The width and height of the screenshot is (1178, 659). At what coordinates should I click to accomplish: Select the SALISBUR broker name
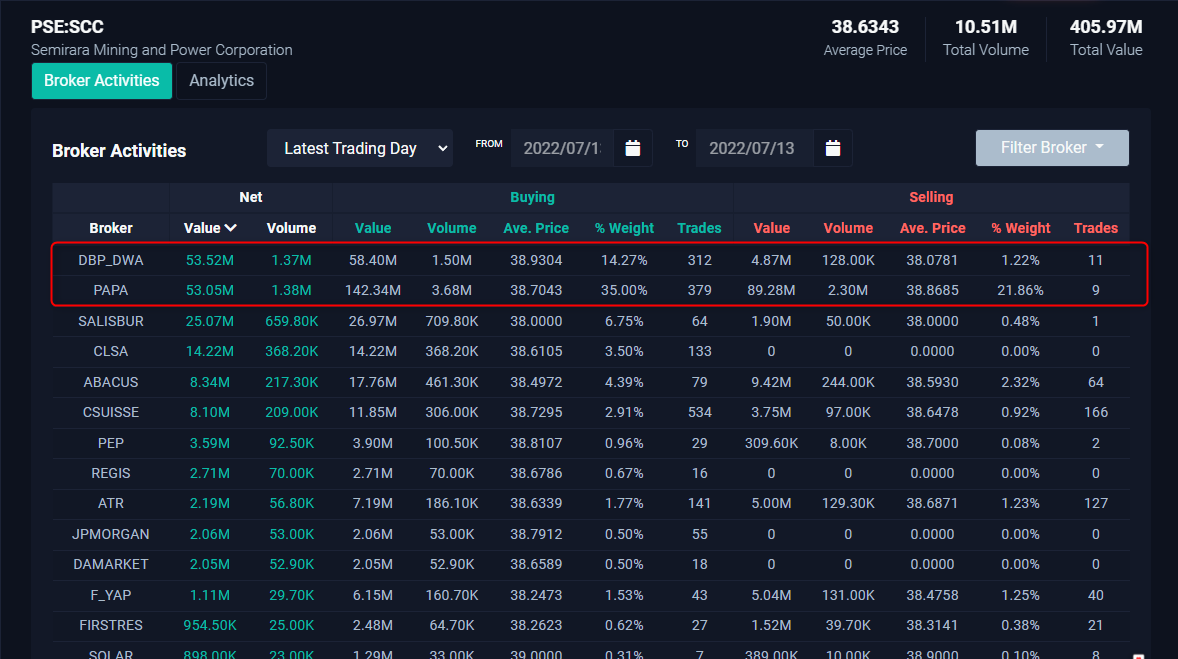pos(110,321)
